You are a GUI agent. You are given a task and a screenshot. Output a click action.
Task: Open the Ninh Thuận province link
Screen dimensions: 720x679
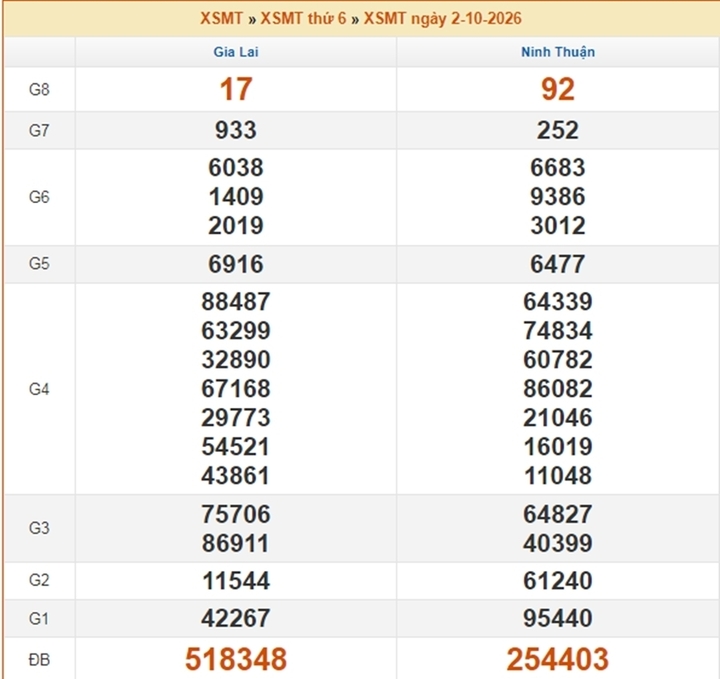click(x=558, y=52)
